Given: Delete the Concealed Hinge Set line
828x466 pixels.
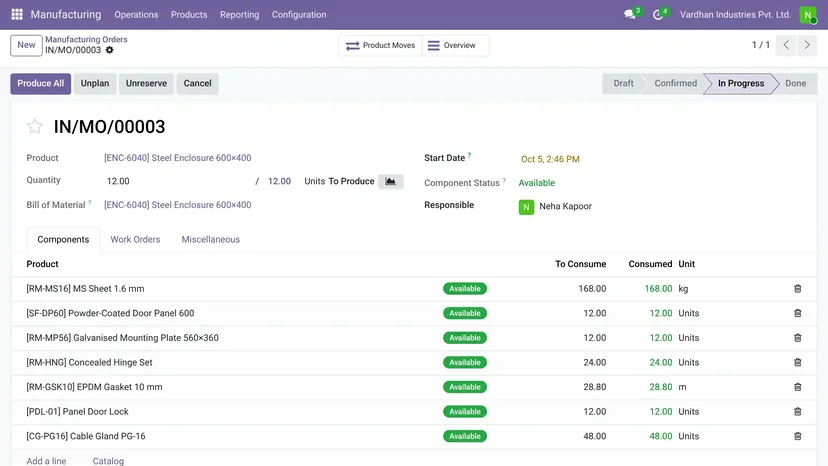Looking at the screenshot, I should tap(797, 362).
